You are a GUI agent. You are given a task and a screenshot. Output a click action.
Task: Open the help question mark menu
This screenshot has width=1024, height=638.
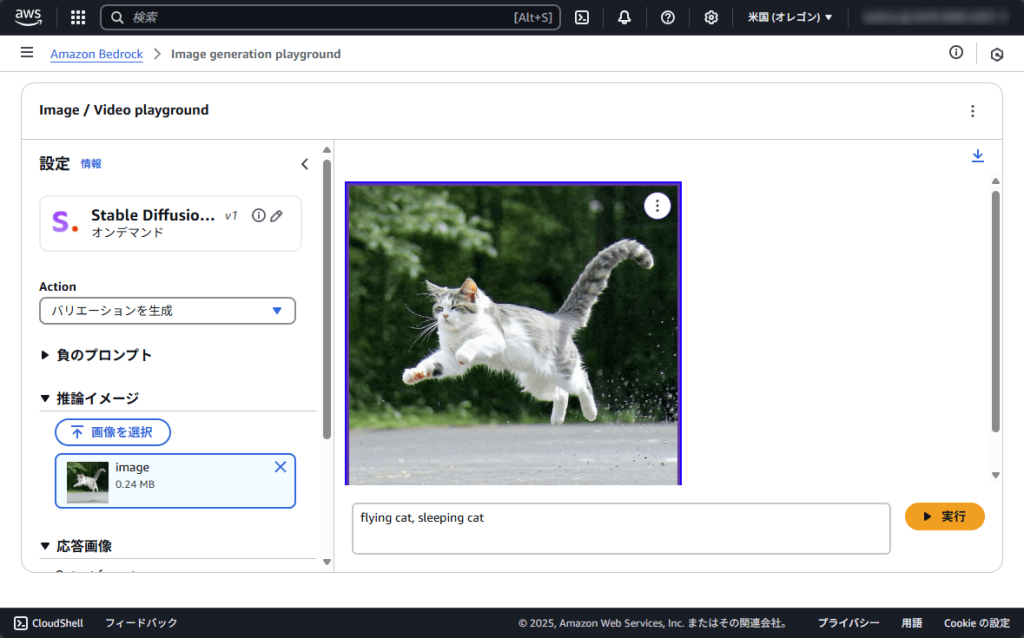tap(667, 17)
